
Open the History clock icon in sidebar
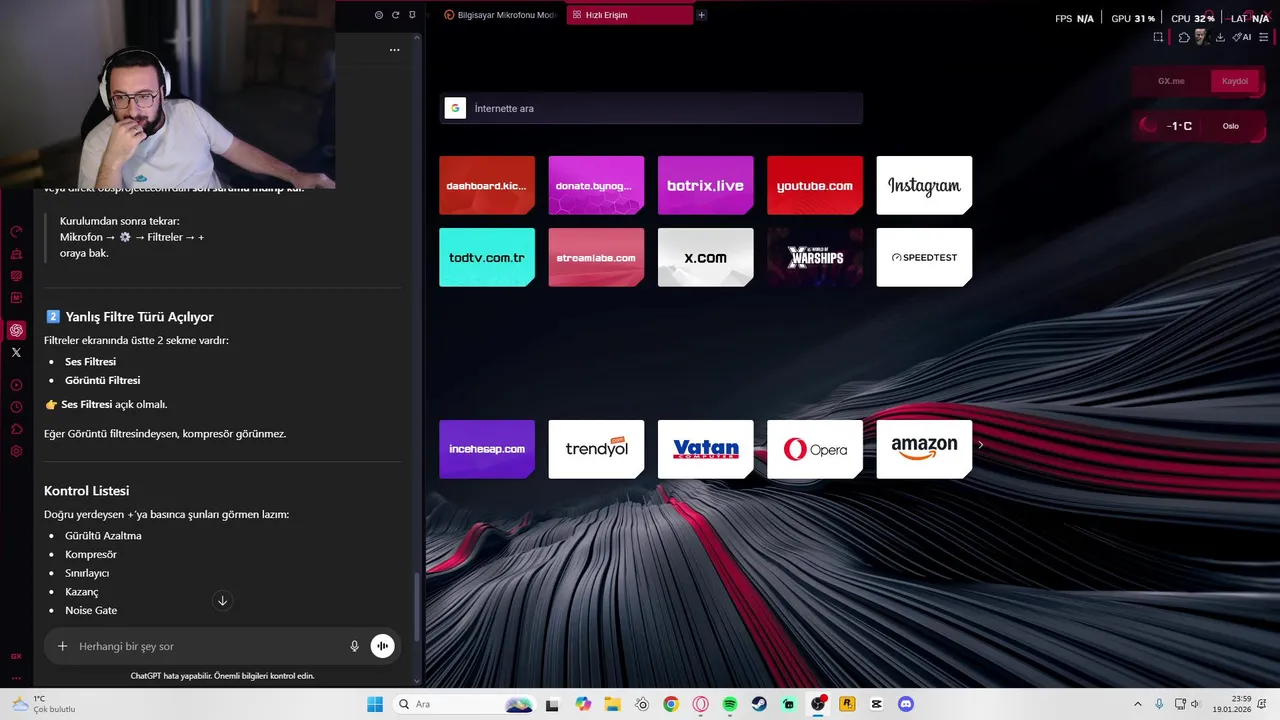click(x=16, y=407)
